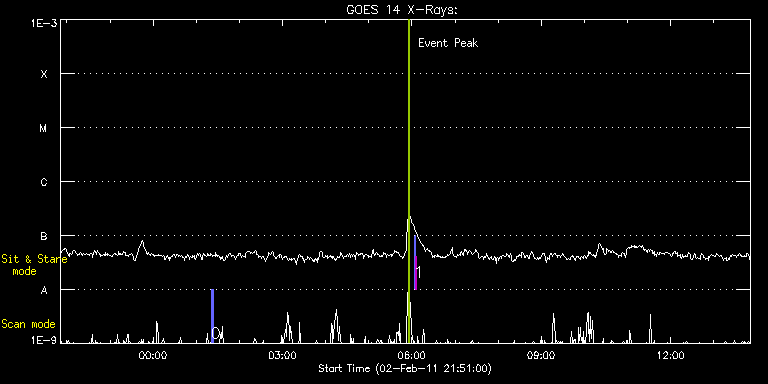Click the M flare class axis label
This screenshot has height=384, width=768.
(x=44, y=128)
